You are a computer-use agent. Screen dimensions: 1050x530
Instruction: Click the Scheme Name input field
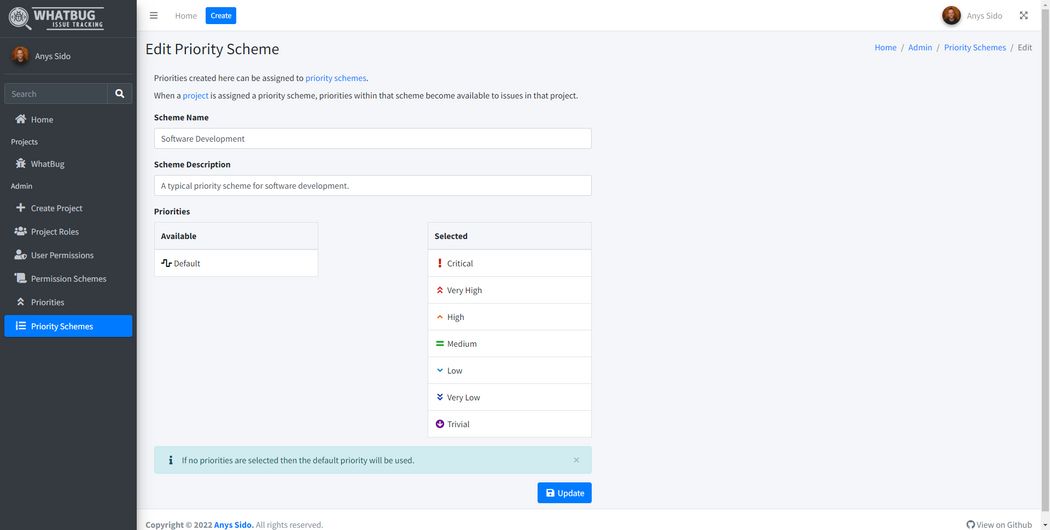[372, 139]
